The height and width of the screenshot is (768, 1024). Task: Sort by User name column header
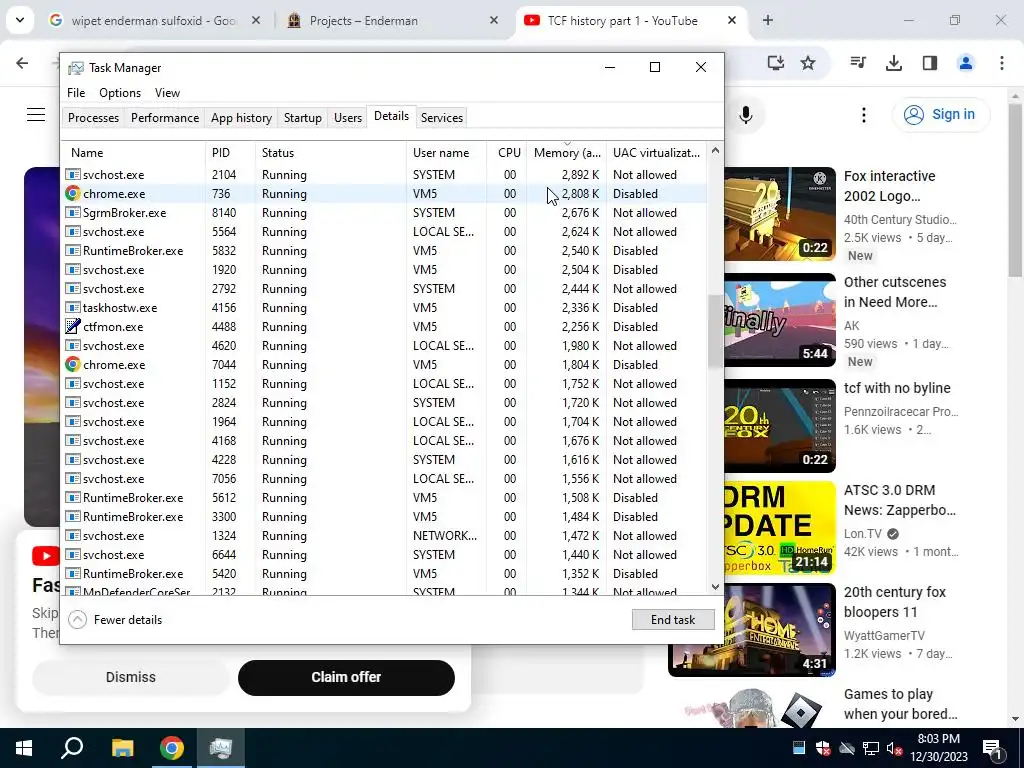point(447,153)
